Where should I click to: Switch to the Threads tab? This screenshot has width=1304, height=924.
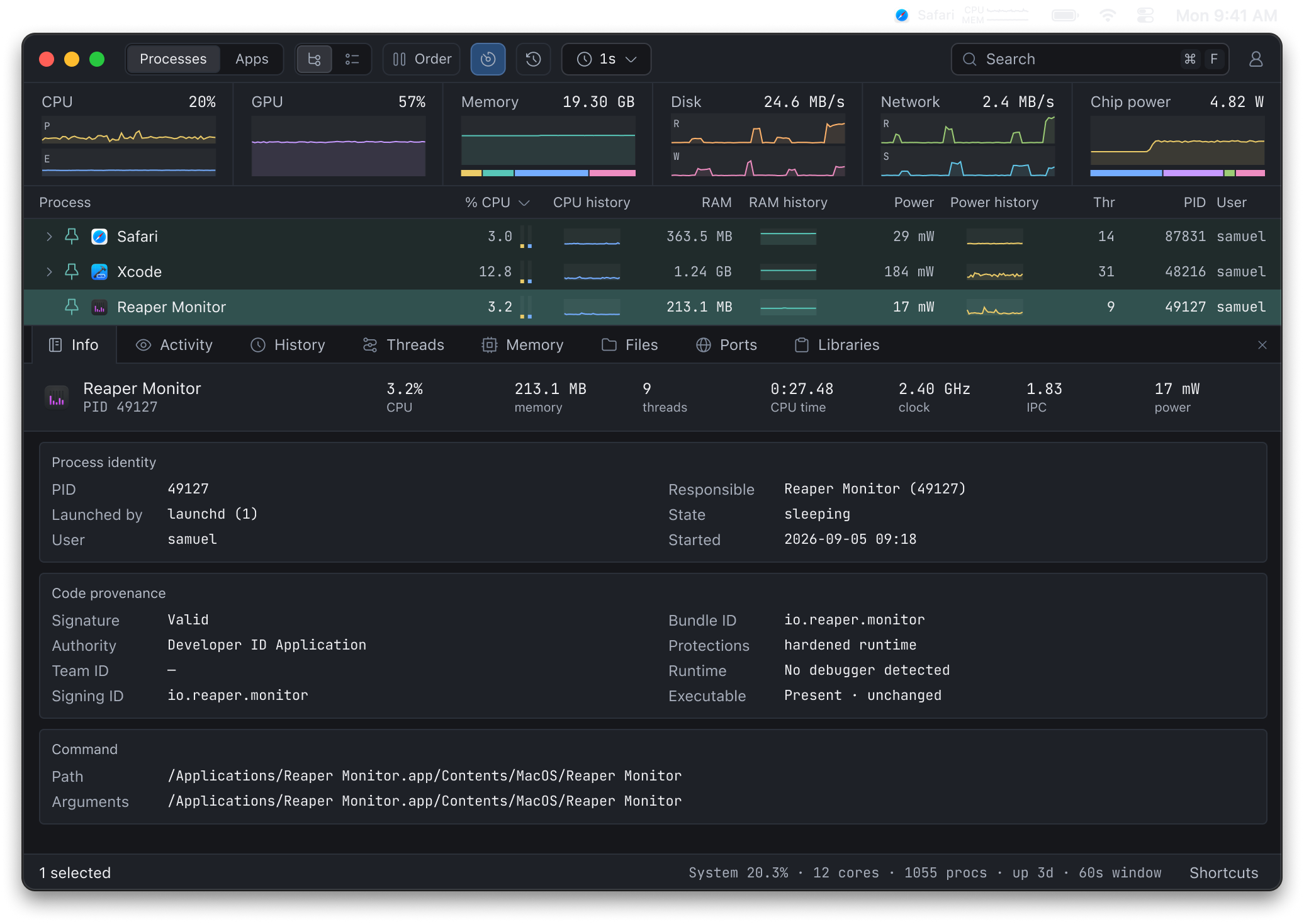point(403,345)
